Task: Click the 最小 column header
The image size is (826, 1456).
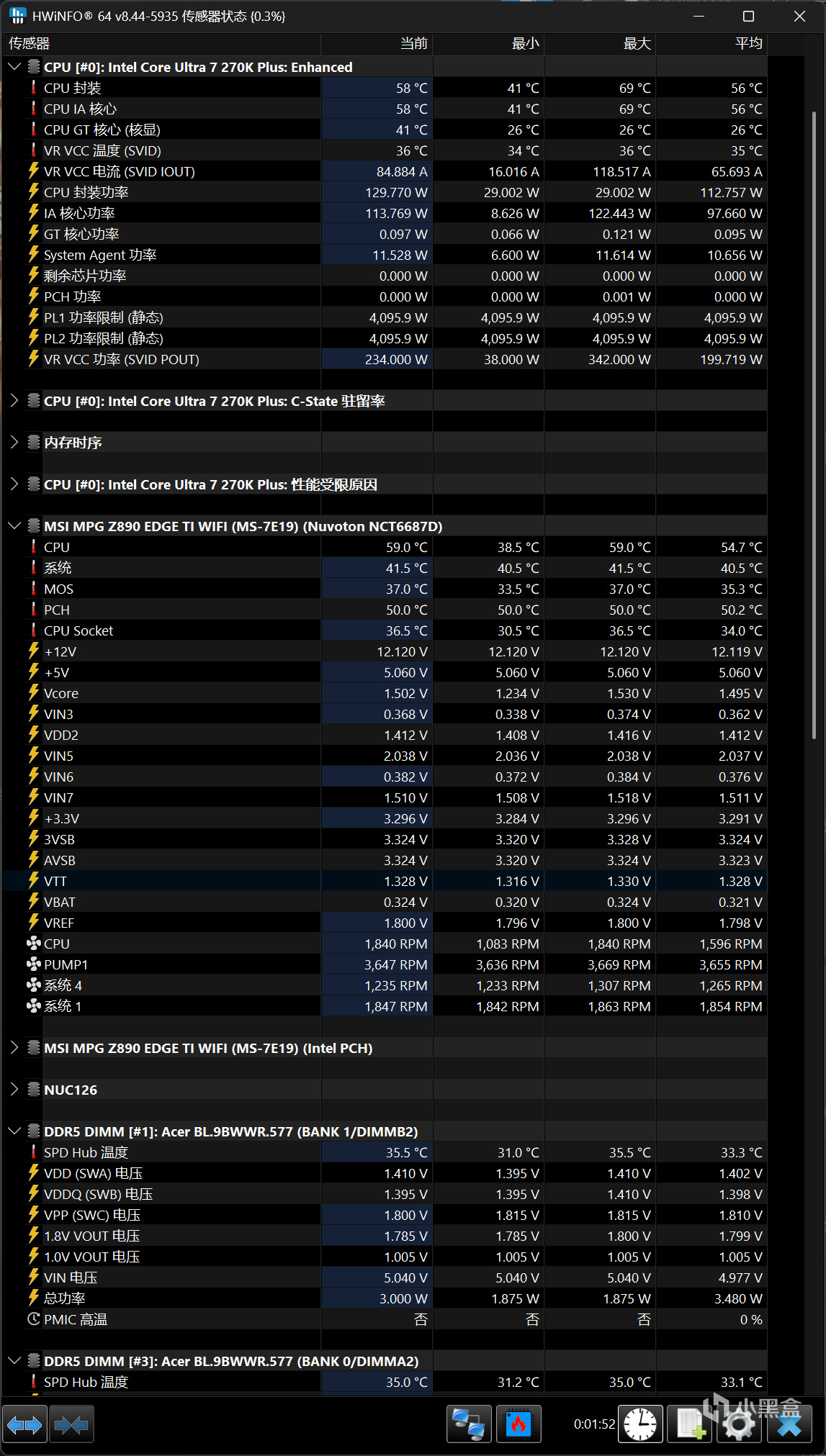Action: click(488, 44)
